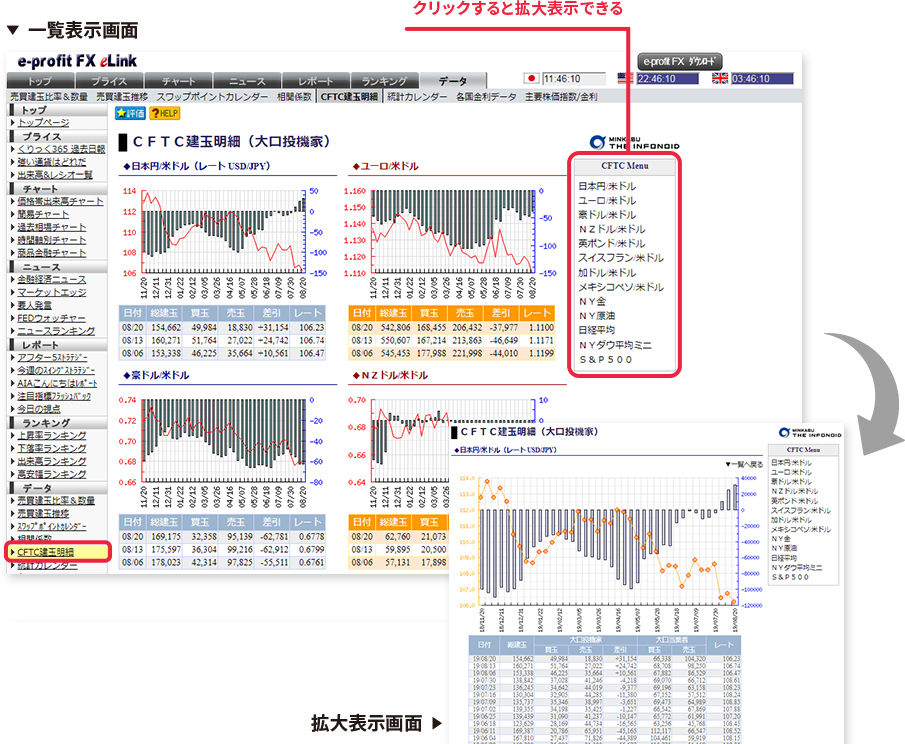Open 各国金利データ in the top sub-menu bar
Image resolution: width=905 pixels, height=744 pixels.
pos(486,97)
